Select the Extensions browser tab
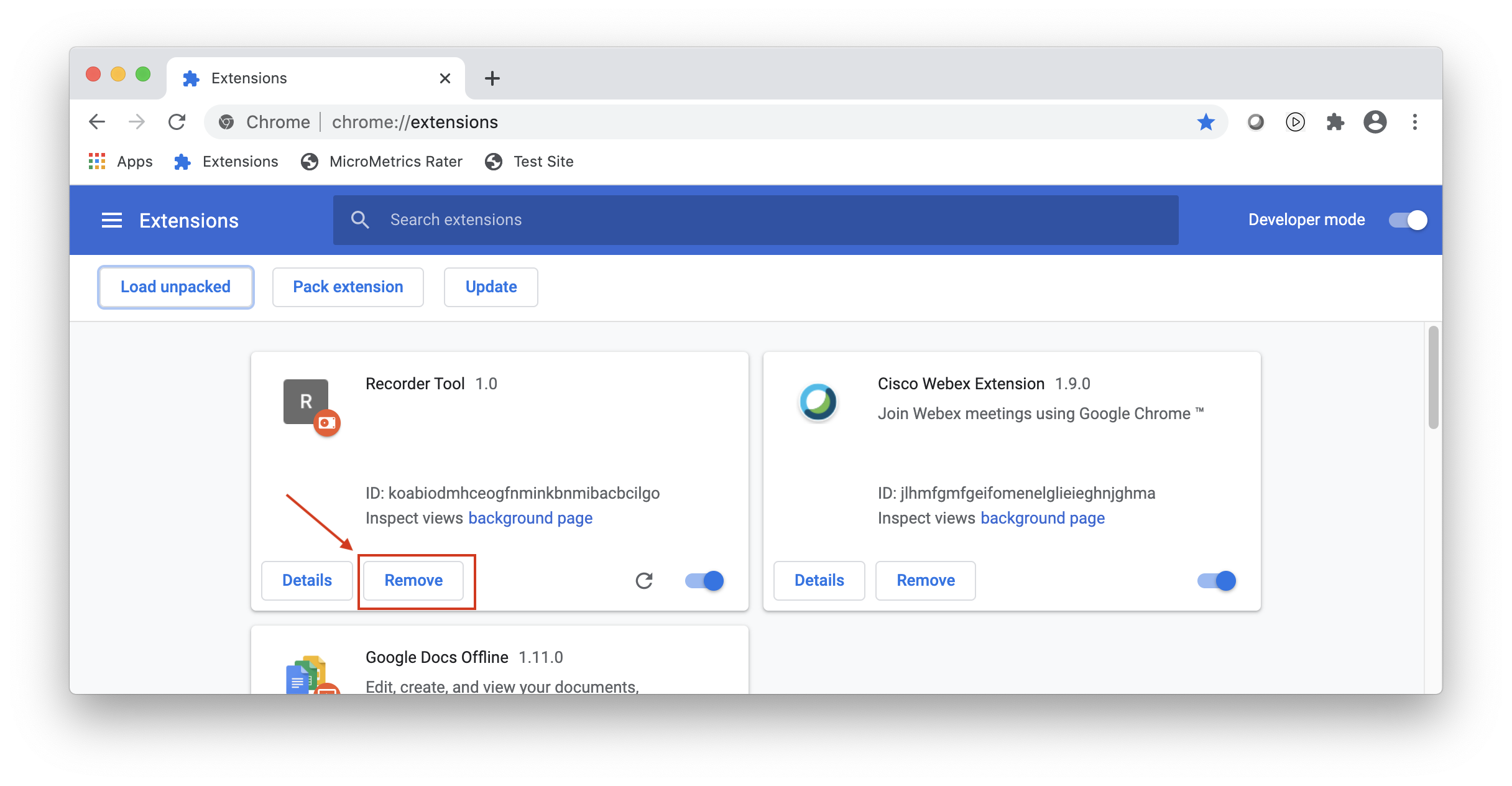1512x786 pixels. click(x=316, y=78)
